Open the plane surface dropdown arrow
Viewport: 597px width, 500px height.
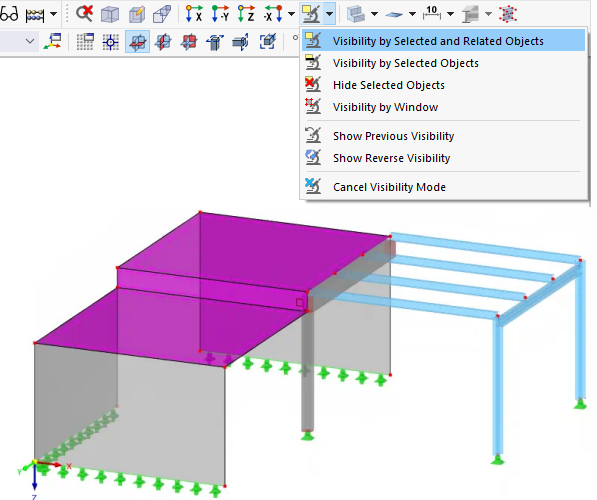pyautogui.click(x=412, y=14)
